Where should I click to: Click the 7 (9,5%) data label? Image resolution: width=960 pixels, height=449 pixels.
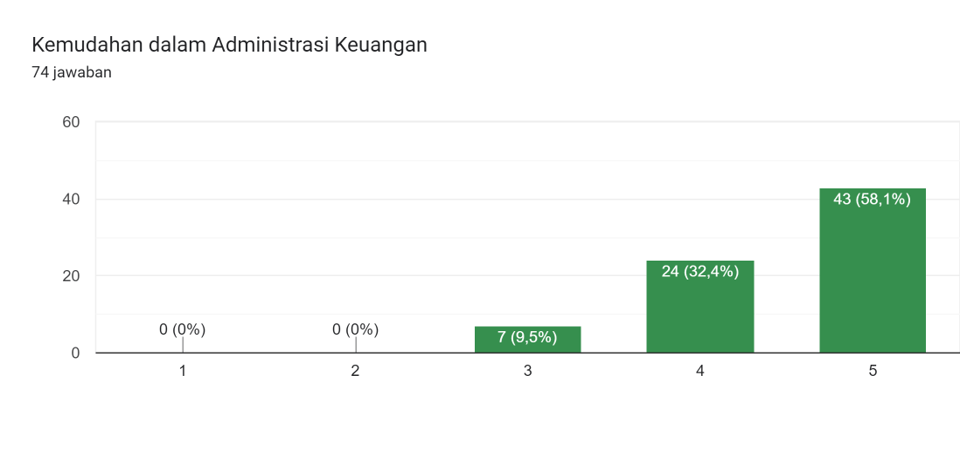click(527, 337)
